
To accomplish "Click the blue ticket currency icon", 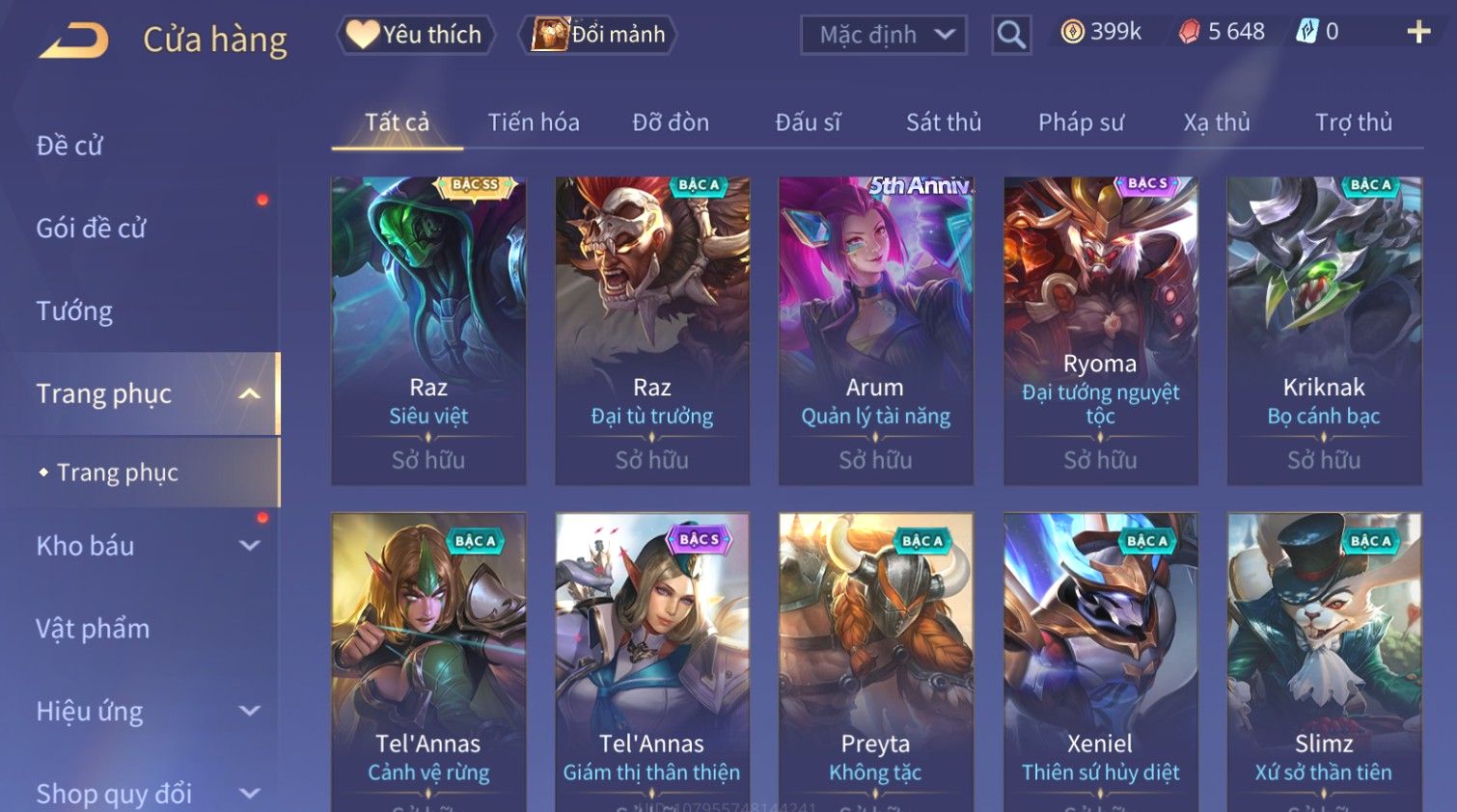I will coord(1306,32).
